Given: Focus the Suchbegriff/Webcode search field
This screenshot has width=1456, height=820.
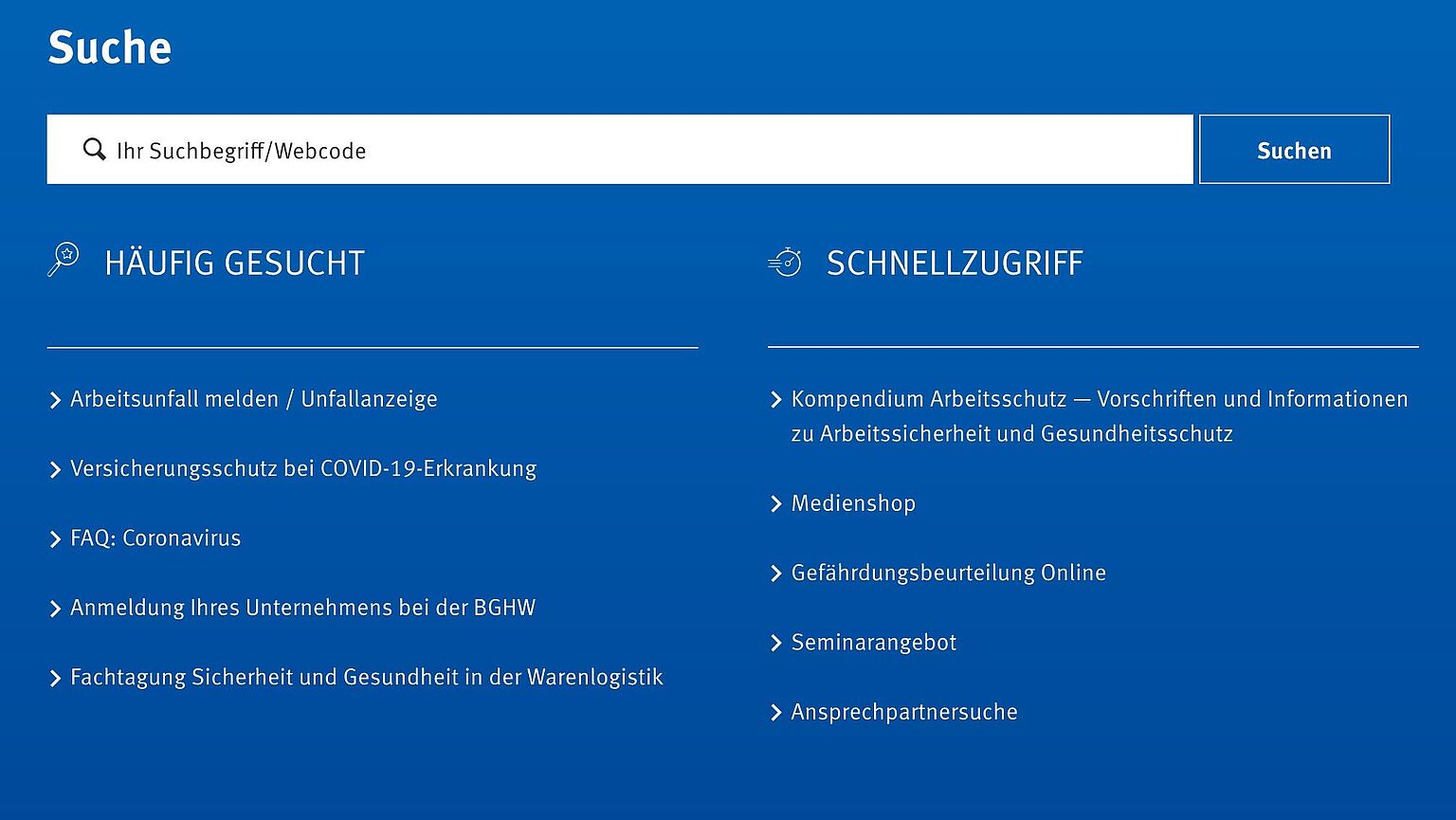Looking at the screenshot, I should tap(620, 150).
